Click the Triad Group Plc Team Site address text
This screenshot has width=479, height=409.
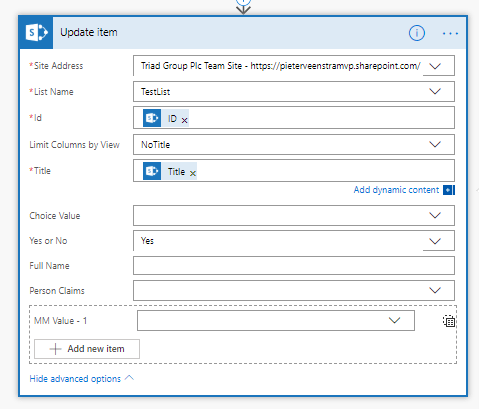pyautogui.click(x=280, y=66)
